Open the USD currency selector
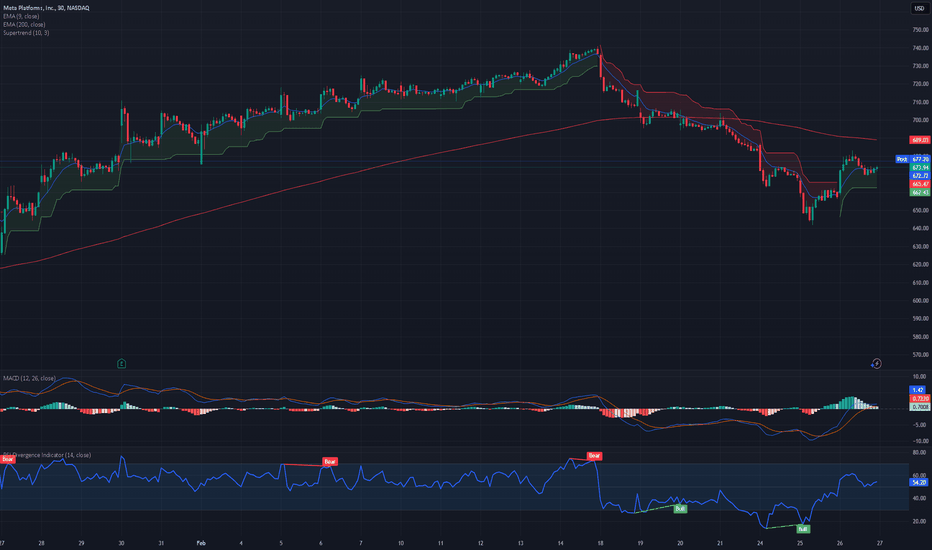This screenshot has height=550, width=932. (x=920, y=8)
